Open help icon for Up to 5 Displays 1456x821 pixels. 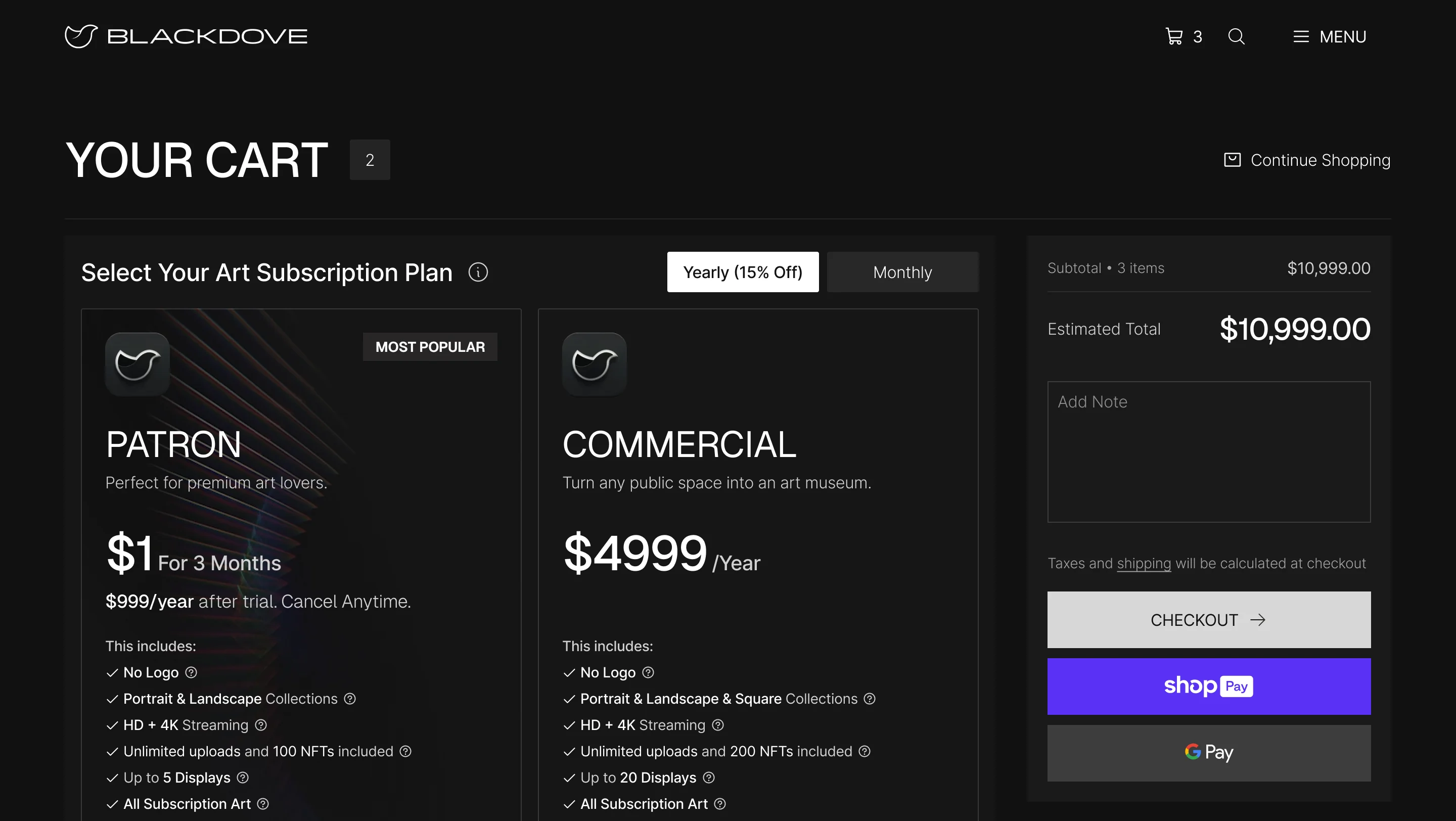click(x=243, y=778)
